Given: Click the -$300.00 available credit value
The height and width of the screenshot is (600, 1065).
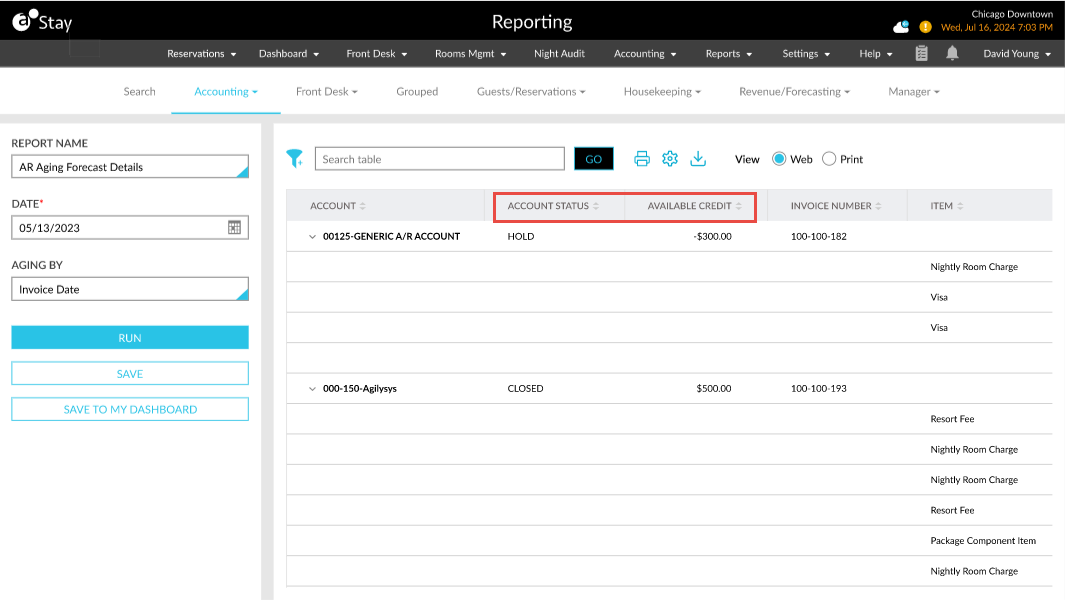Looking at the screenshot, I should point(712,236).
